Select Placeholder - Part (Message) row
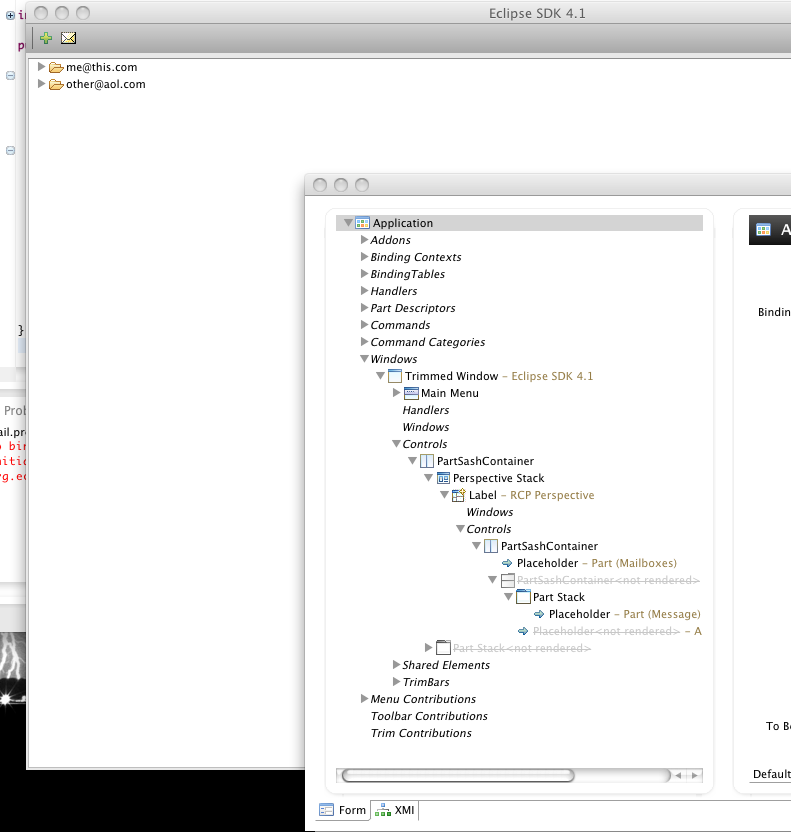This screenshot has width=791, height=832. (624, 614)
